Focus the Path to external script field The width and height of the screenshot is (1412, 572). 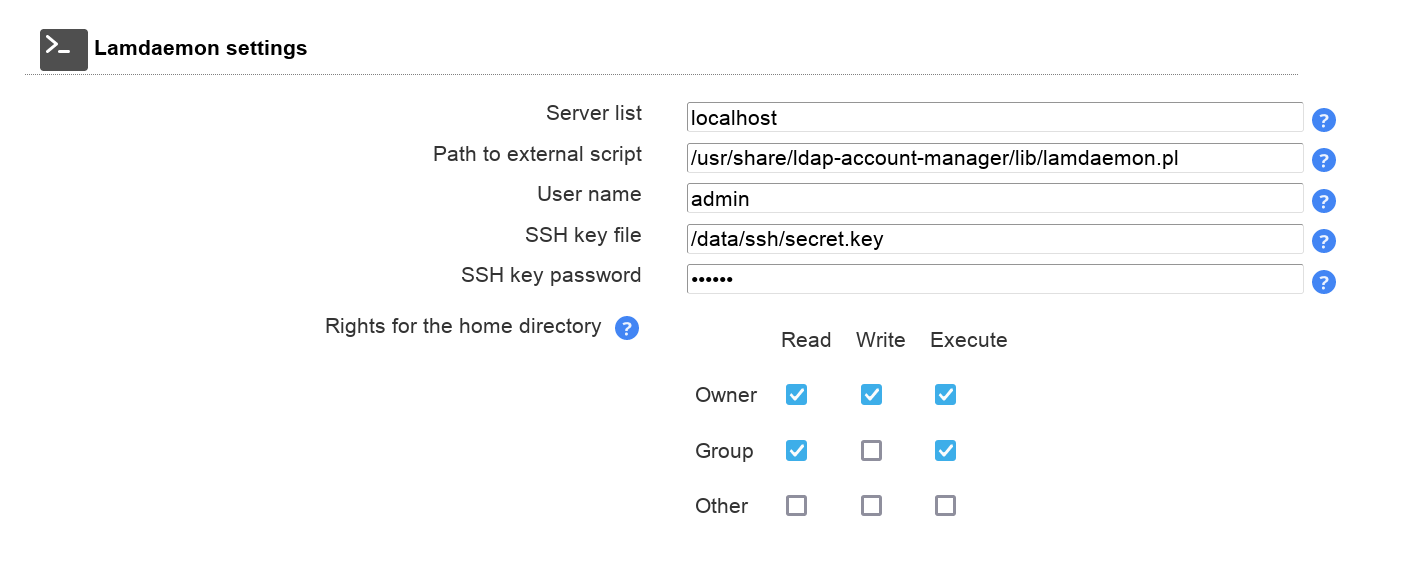pyautogui.click(x=994, y=158)
